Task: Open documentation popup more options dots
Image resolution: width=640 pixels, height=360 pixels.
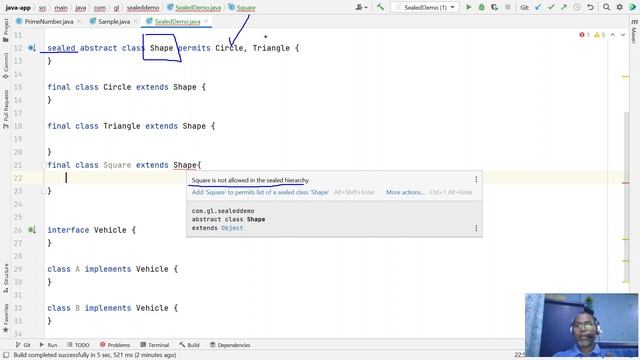Action: coord(476,228)
